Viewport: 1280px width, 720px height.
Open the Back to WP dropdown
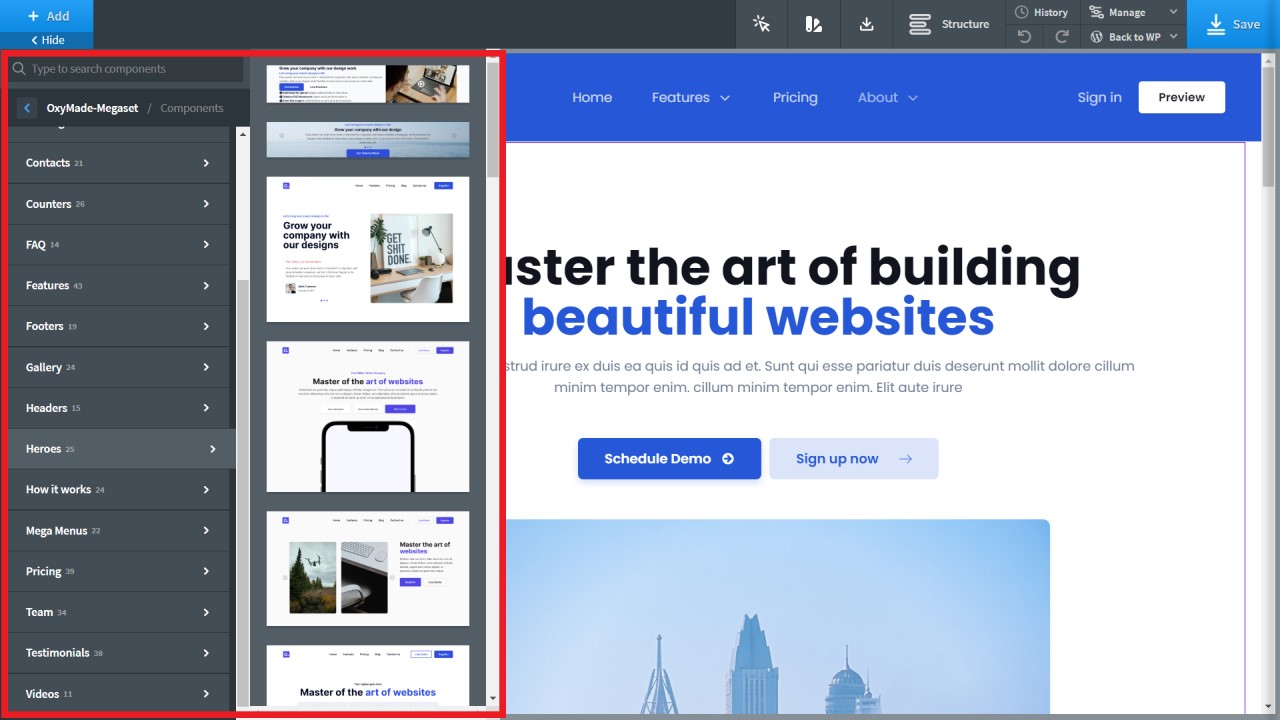tap(1133, 37)
